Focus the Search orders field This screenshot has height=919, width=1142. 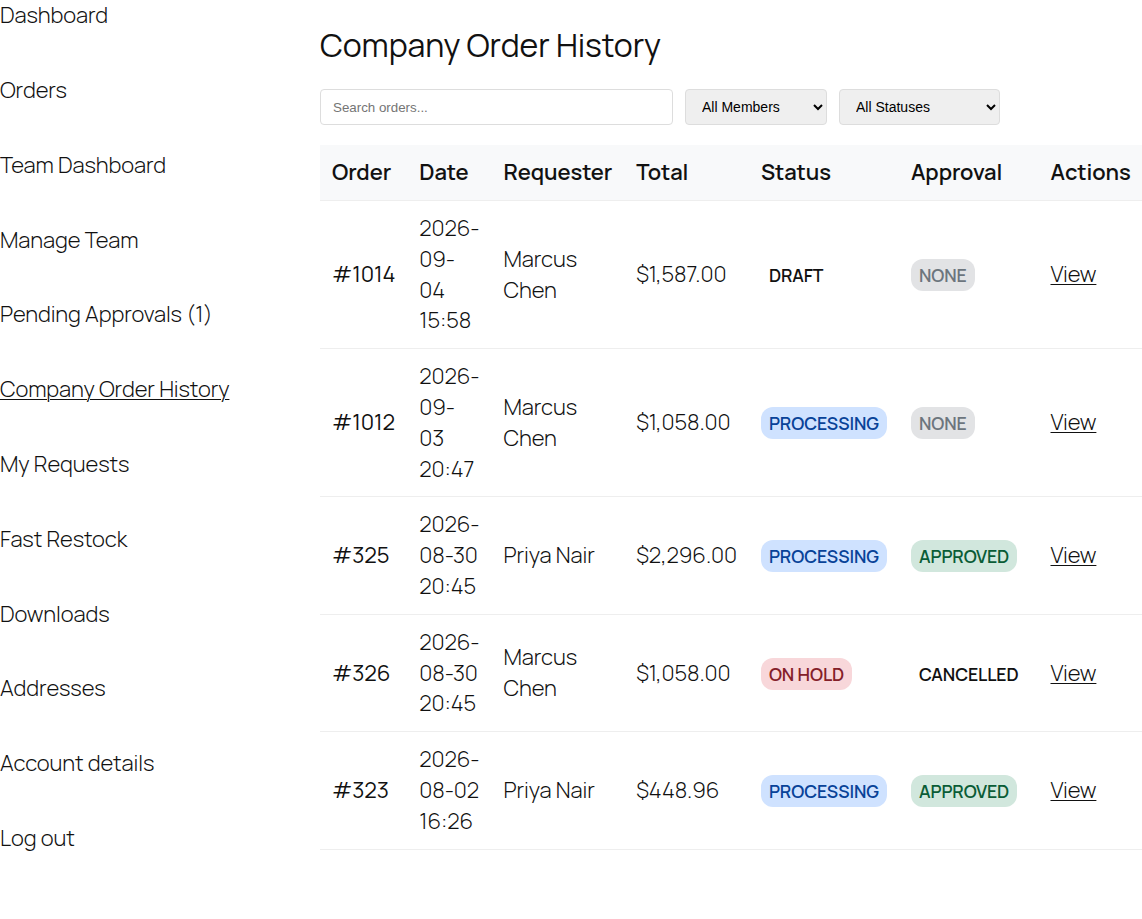[496, 107]
